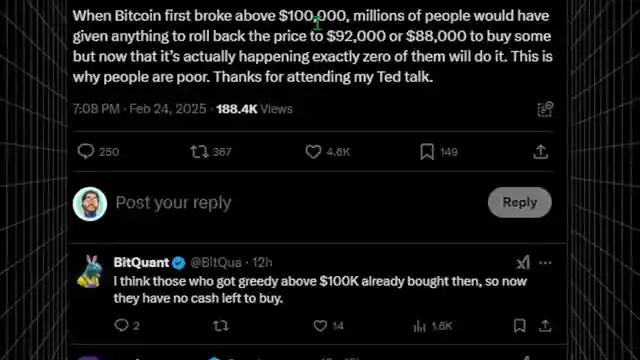The image size is (640, 360).
Task: Share the main Bitcoin post
Action: click(x=540, y=151)
